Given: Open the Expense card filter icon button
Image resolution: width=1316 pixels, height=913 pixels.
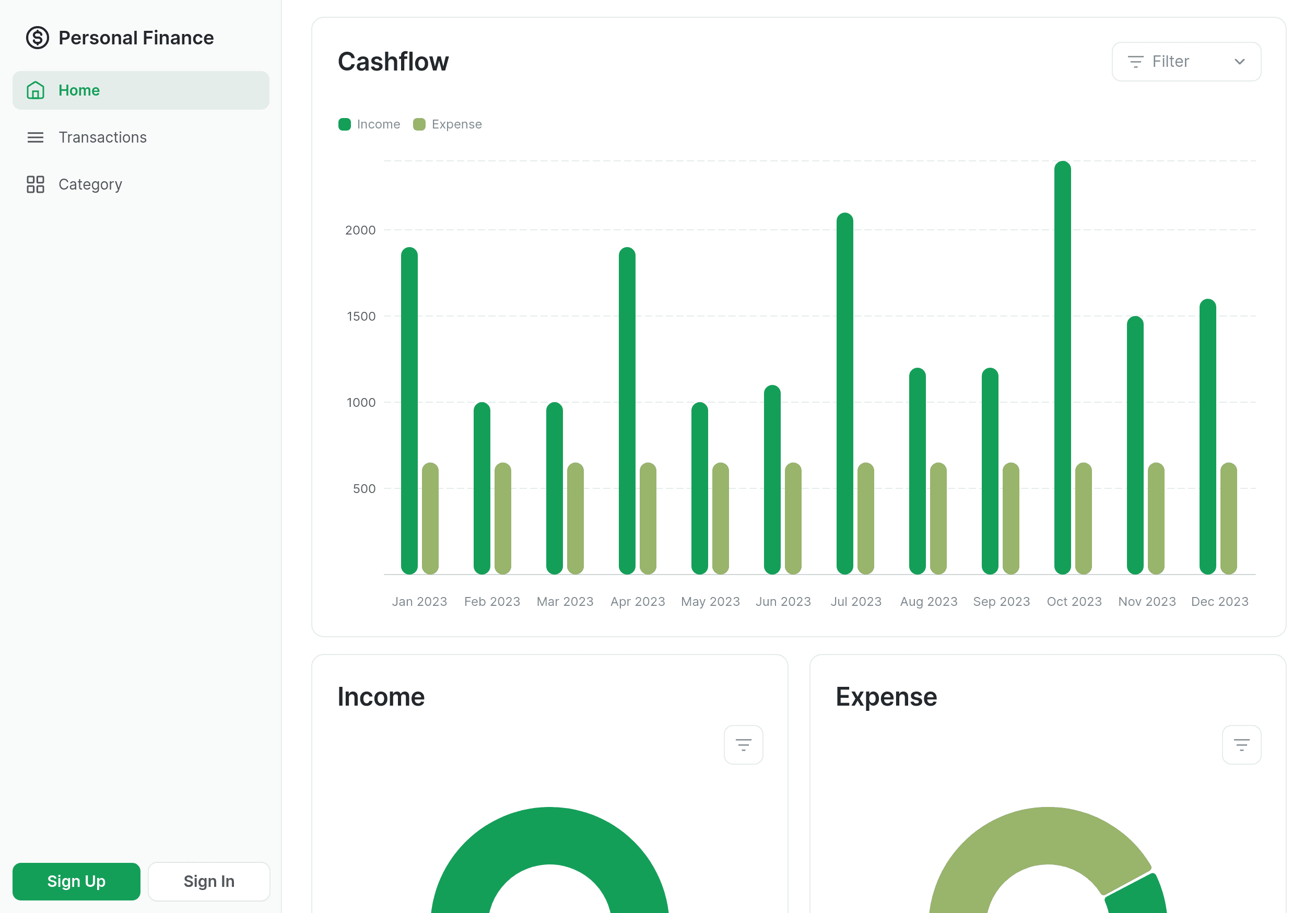Looking at the screenshot, I should pos(1241,744).
